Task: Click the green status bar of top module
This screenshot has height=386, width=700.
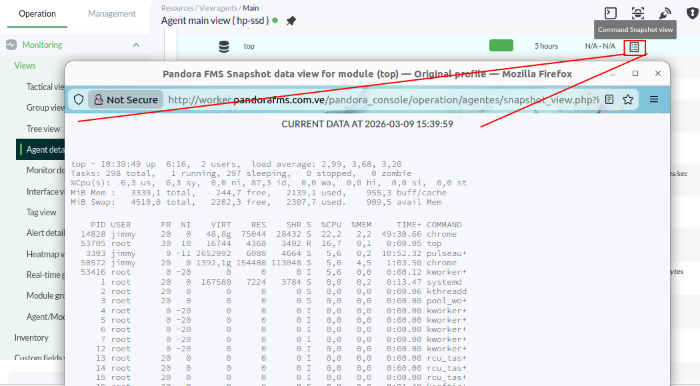Action: [501, 46]
